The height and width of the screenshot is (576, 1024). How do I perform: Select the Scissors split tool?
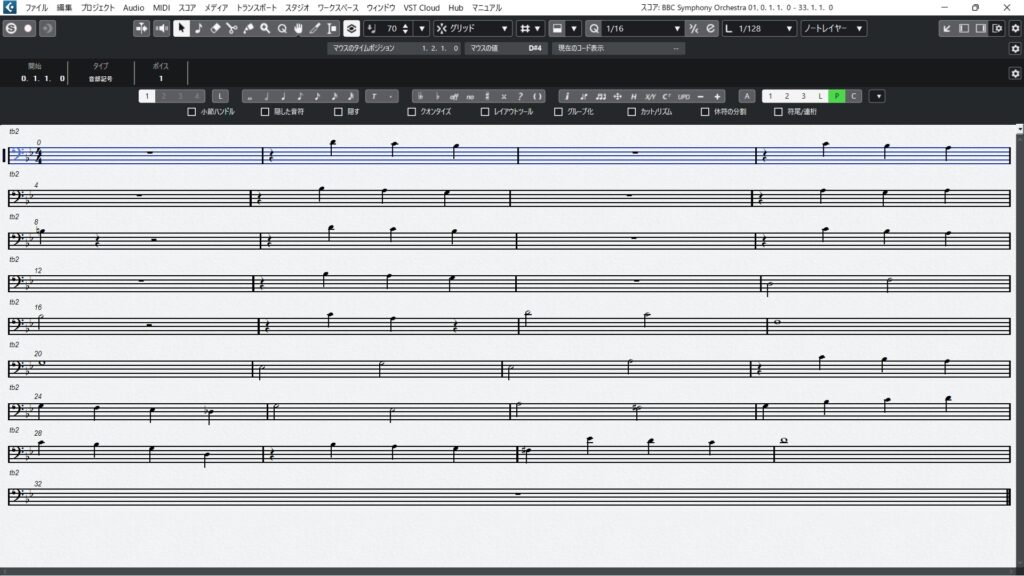231,28
